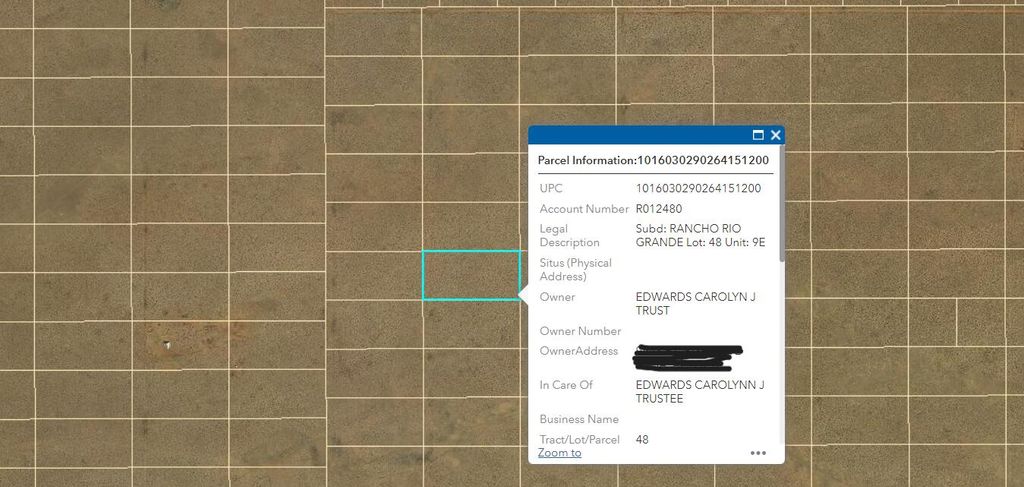Click the blacked-out owner address value

tap(688, 352)
